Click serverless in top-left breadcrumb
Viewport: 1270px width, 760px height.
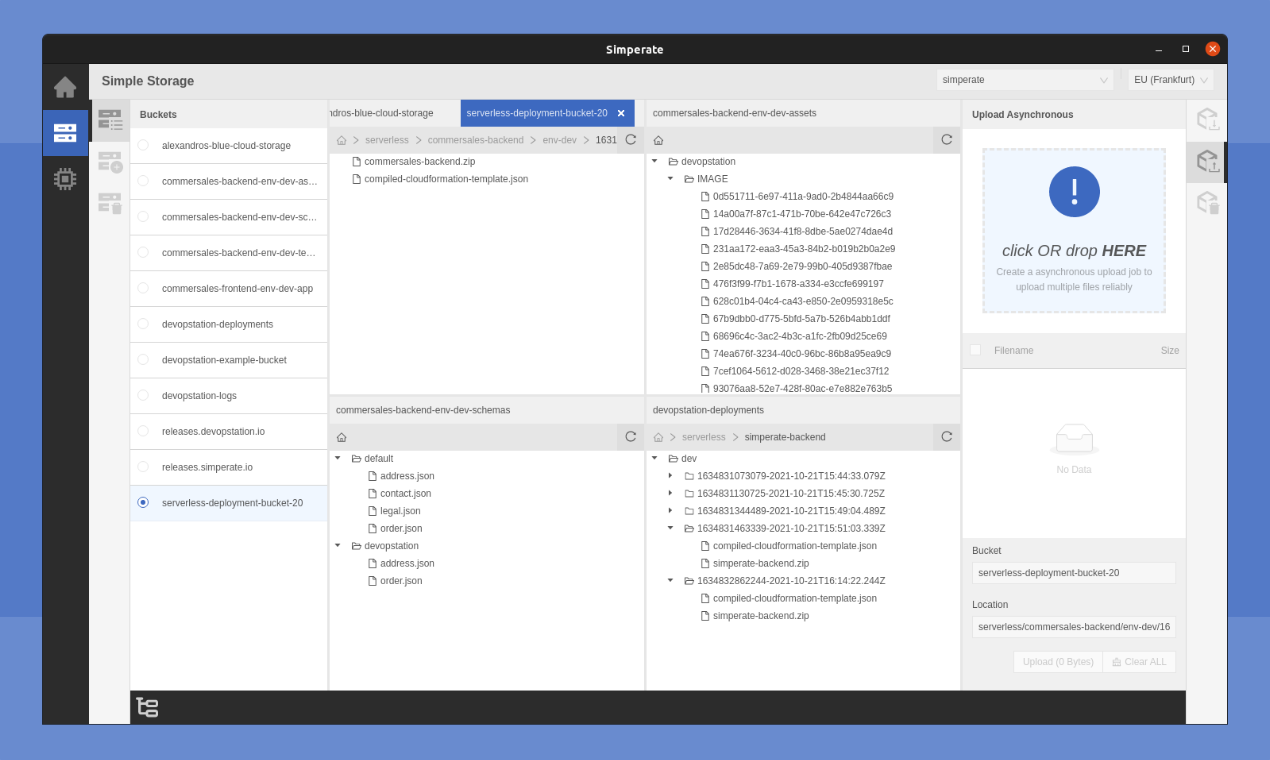click(387, 140)
